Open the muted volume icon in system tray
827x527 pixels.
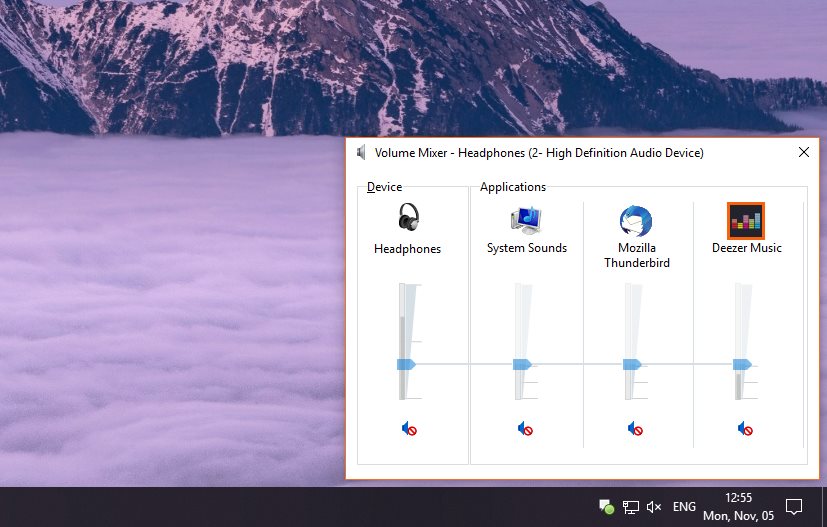pyautogui.click(x=653, y=507)
